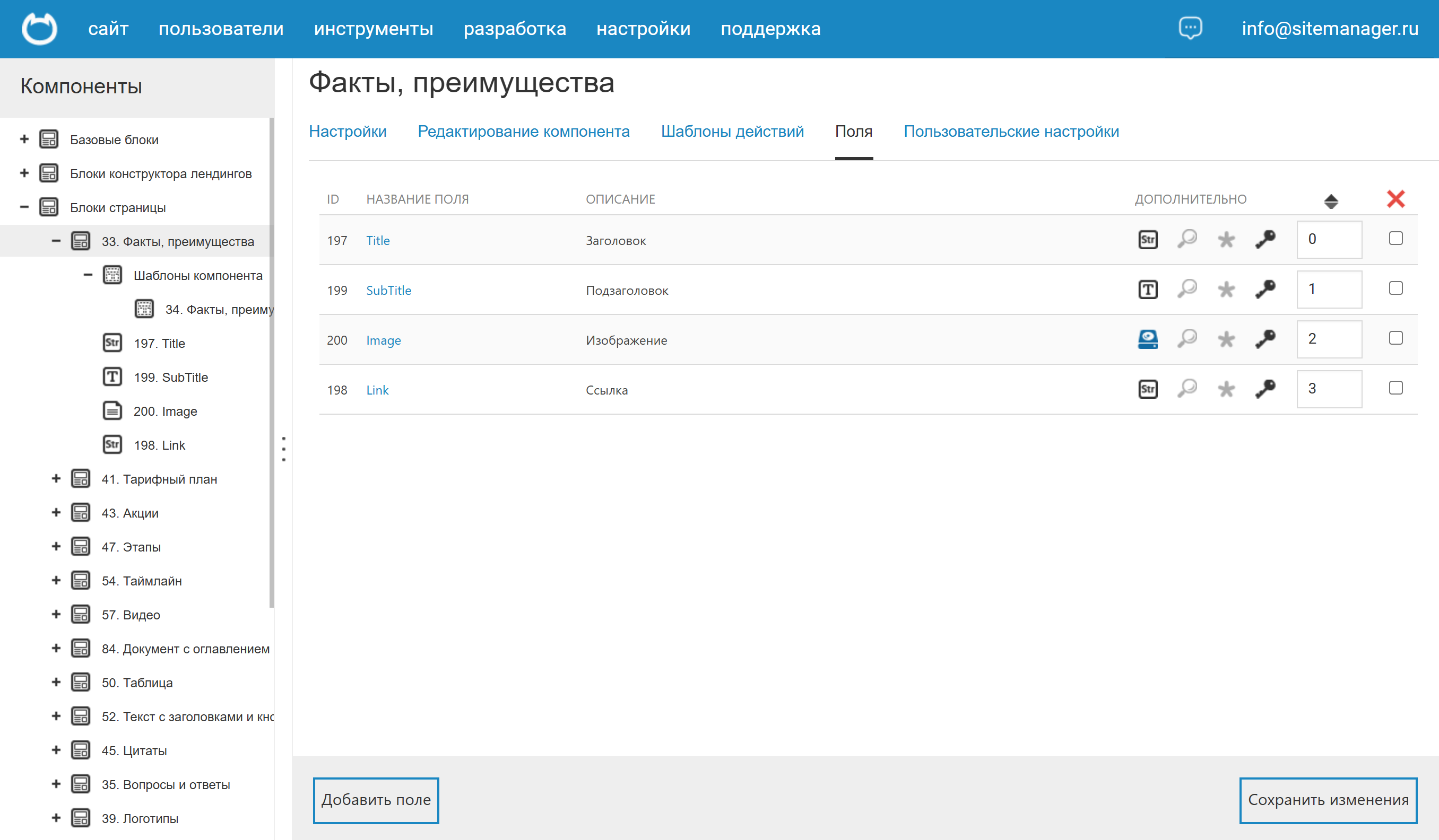Click the blue image type icon in Image row
This screenshot has width=1439, height=840.
point(1148,339)
